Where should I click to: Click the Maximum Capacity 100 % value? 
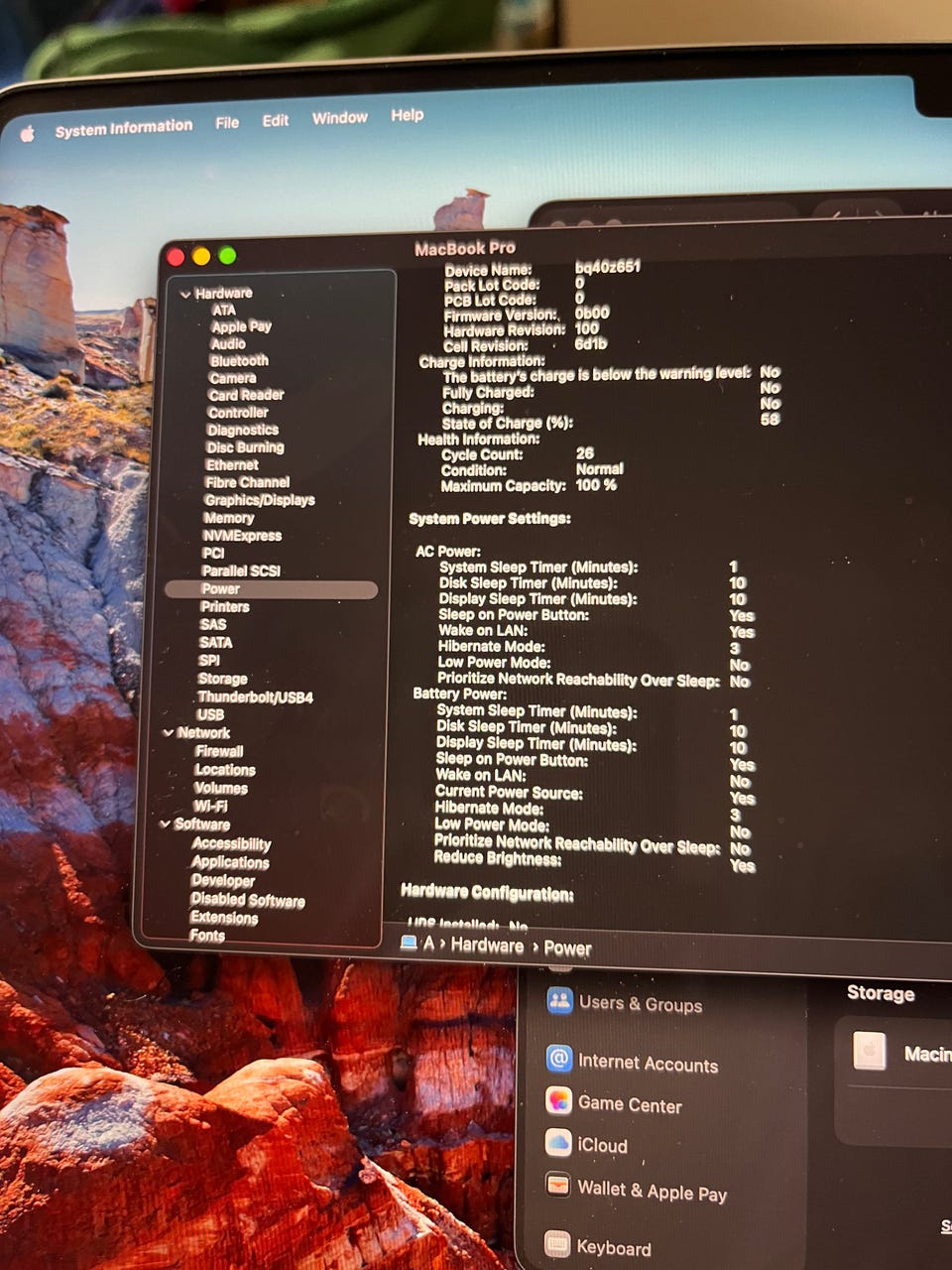tap(596, 485)
